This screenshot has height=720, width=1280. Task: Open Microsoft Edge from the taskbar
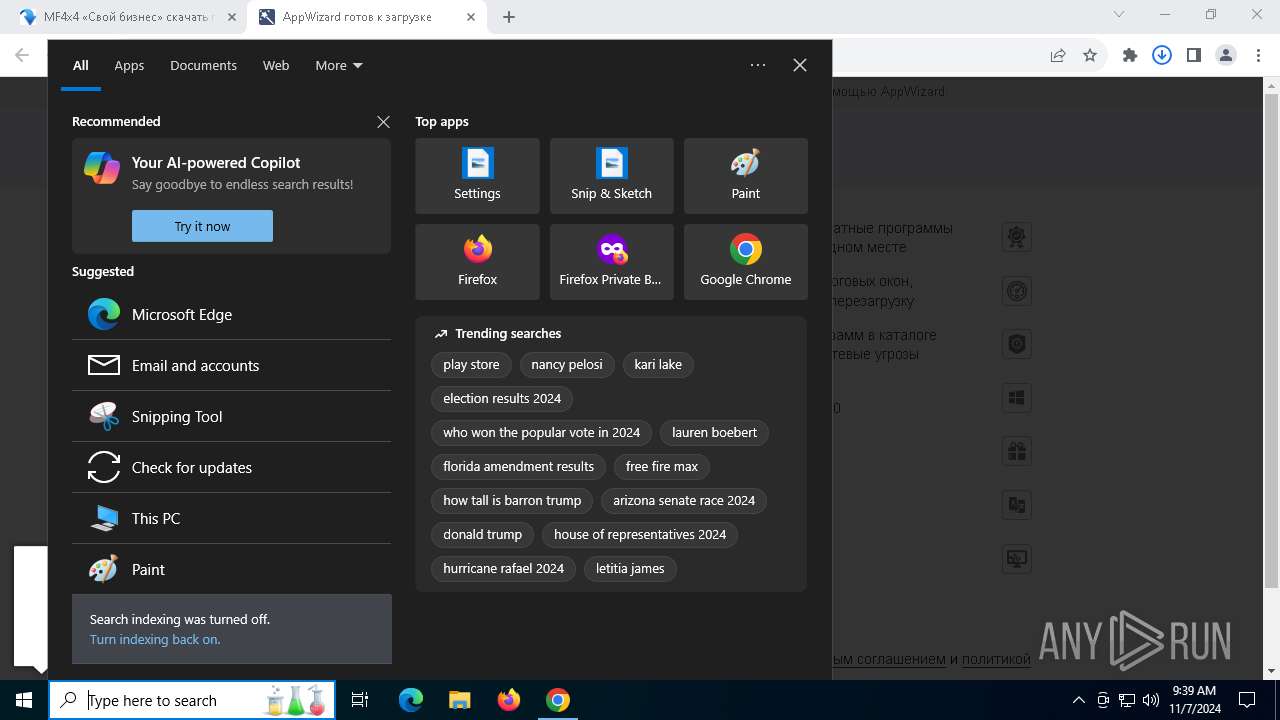411,700
